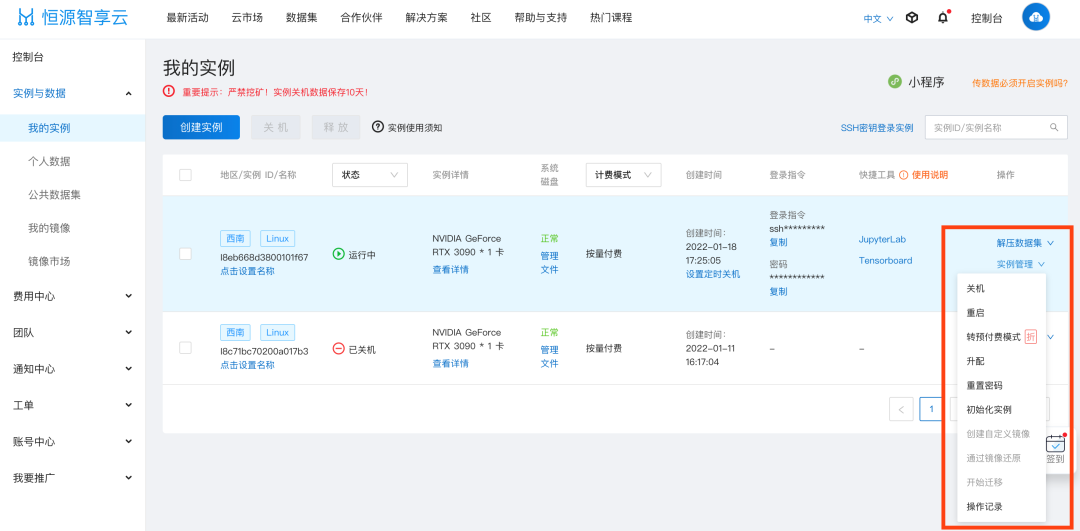The image size is (1080, 531).
Task: Click the 实例使用须知 question mark icon
Action: tap(378, 127)
